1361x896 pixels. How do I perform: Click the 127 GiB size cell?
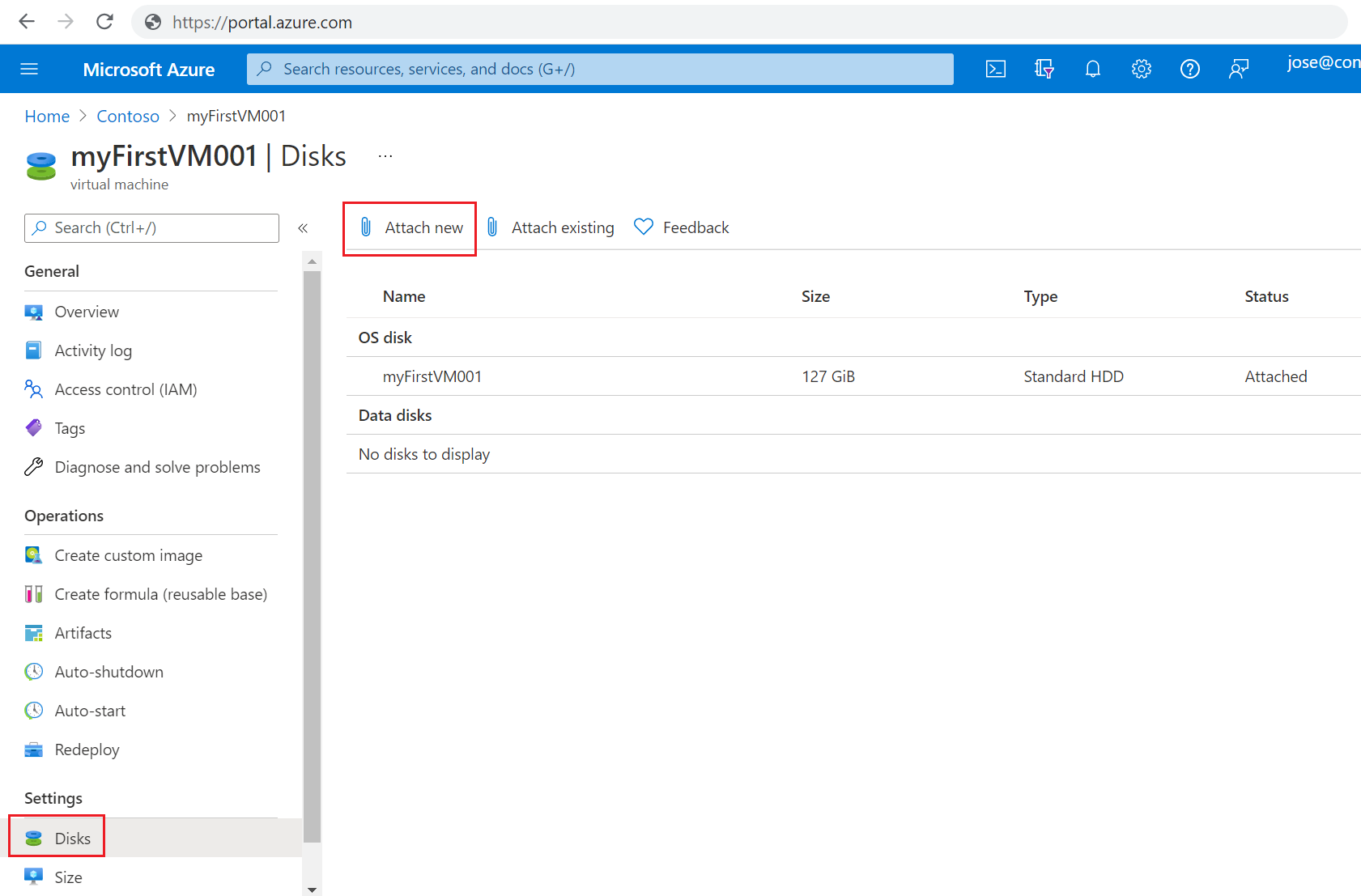click(x=828, y=376)
